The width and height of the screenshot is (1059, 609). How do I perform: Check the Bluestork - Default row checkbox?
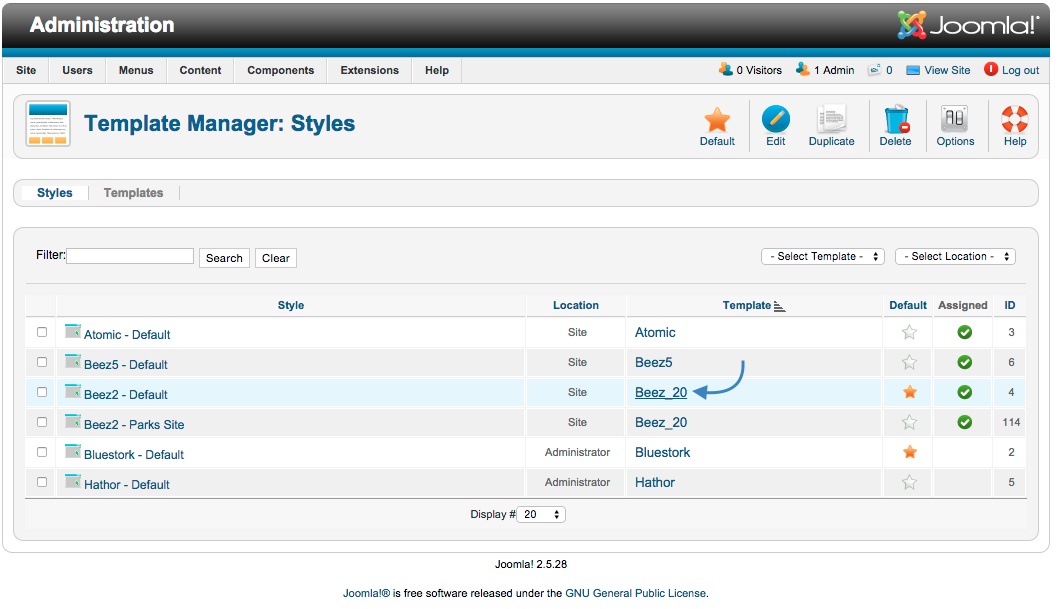(42, 452)
